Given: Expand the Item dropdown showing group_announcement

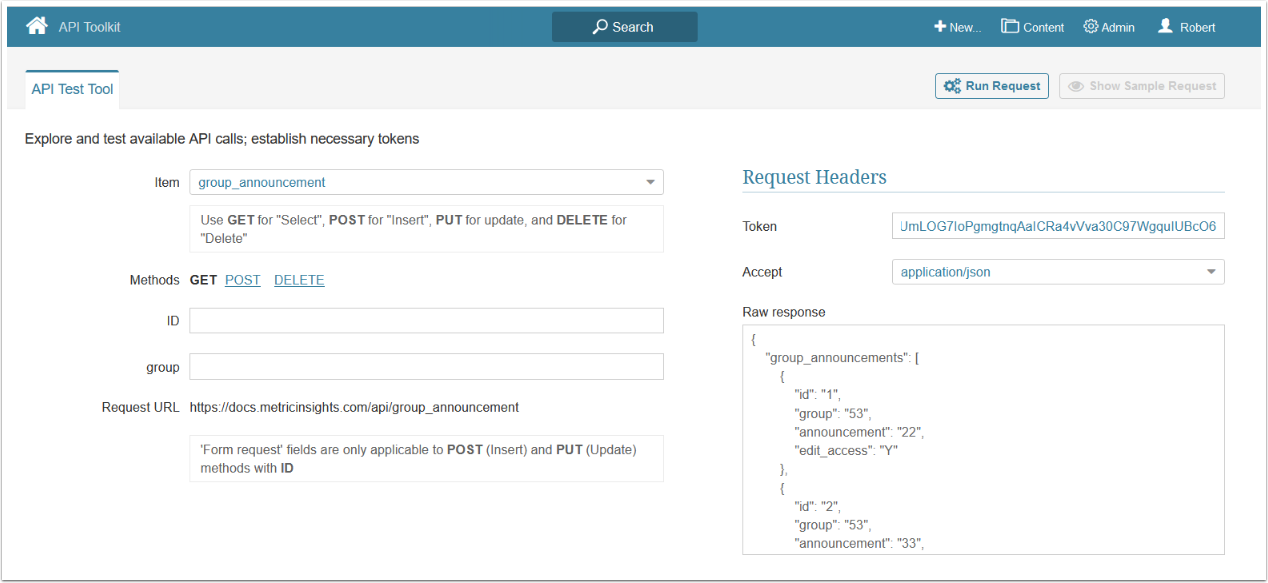Looking at the screenshot, I should (x=650, y=182).
